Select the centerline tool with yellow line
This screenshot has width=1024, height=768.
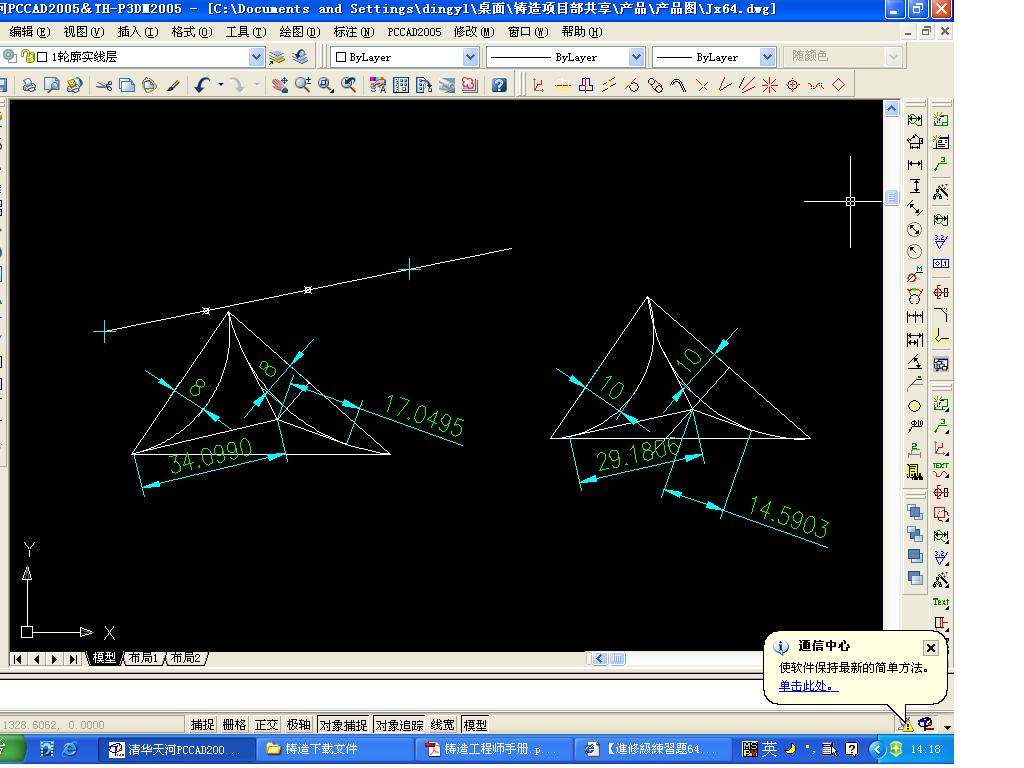click(x=562, y=86)
